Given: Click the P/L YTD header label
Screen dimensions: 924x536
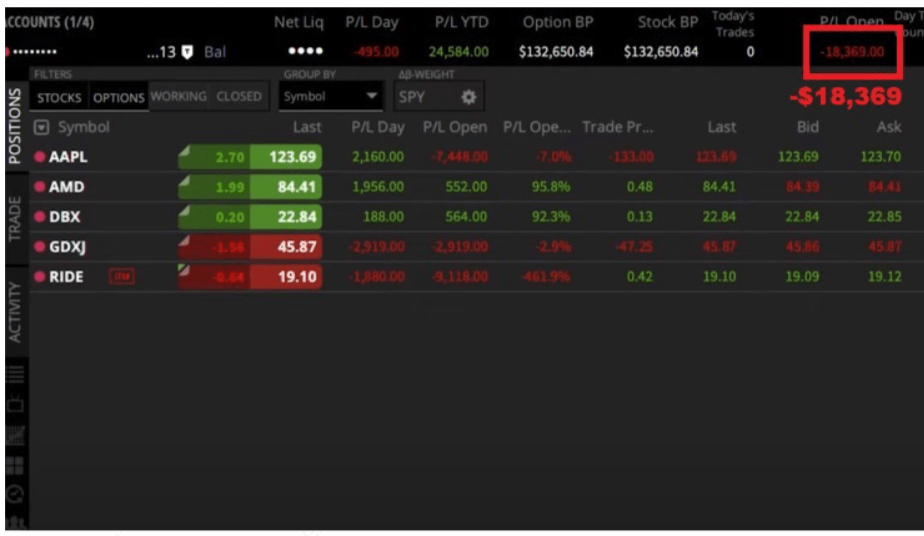Looking at the screenshot, I should 461,22.
